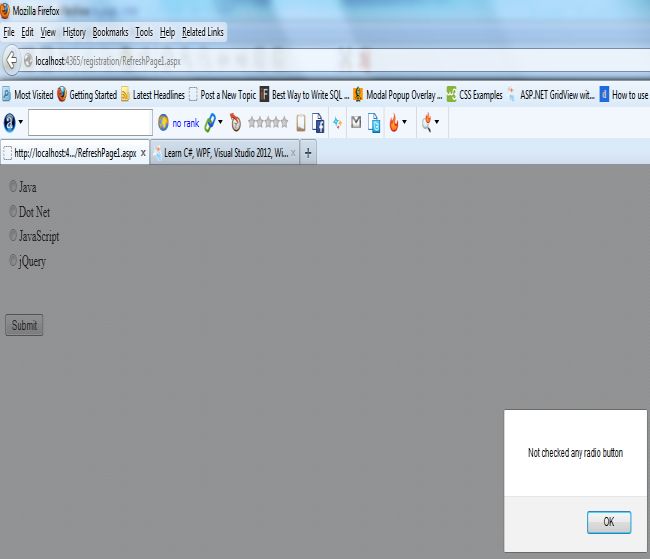
Task: Click the Twitter page share icon
Action: [x=374, y=123]
